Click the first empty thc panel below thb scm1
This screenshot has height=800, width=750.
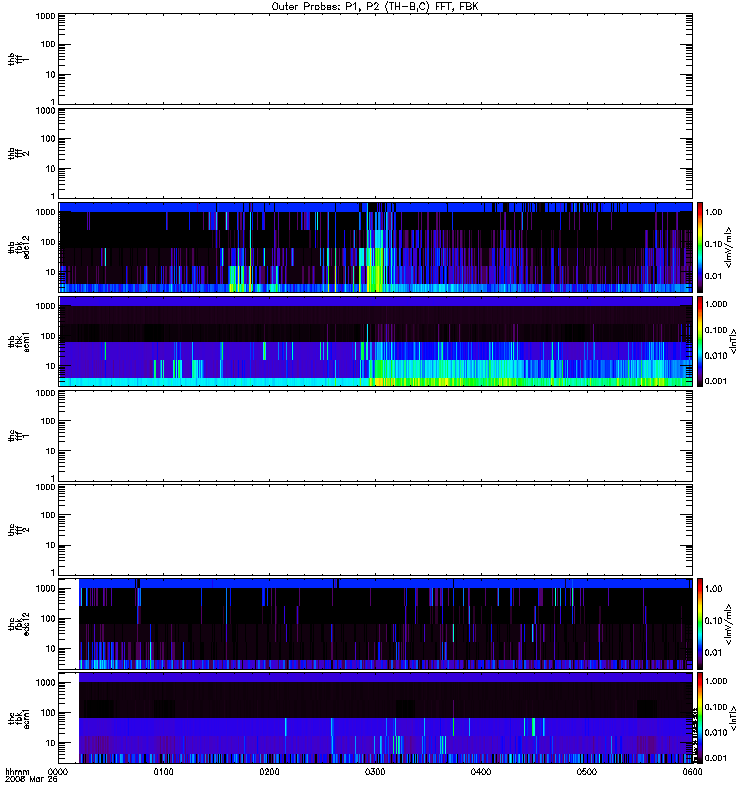point(376,436)
